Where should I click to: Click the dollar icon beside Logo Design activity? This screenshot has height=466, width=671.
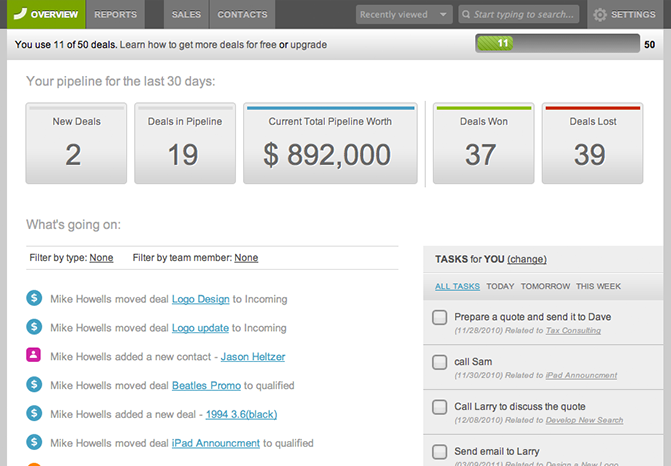(34, 298)
